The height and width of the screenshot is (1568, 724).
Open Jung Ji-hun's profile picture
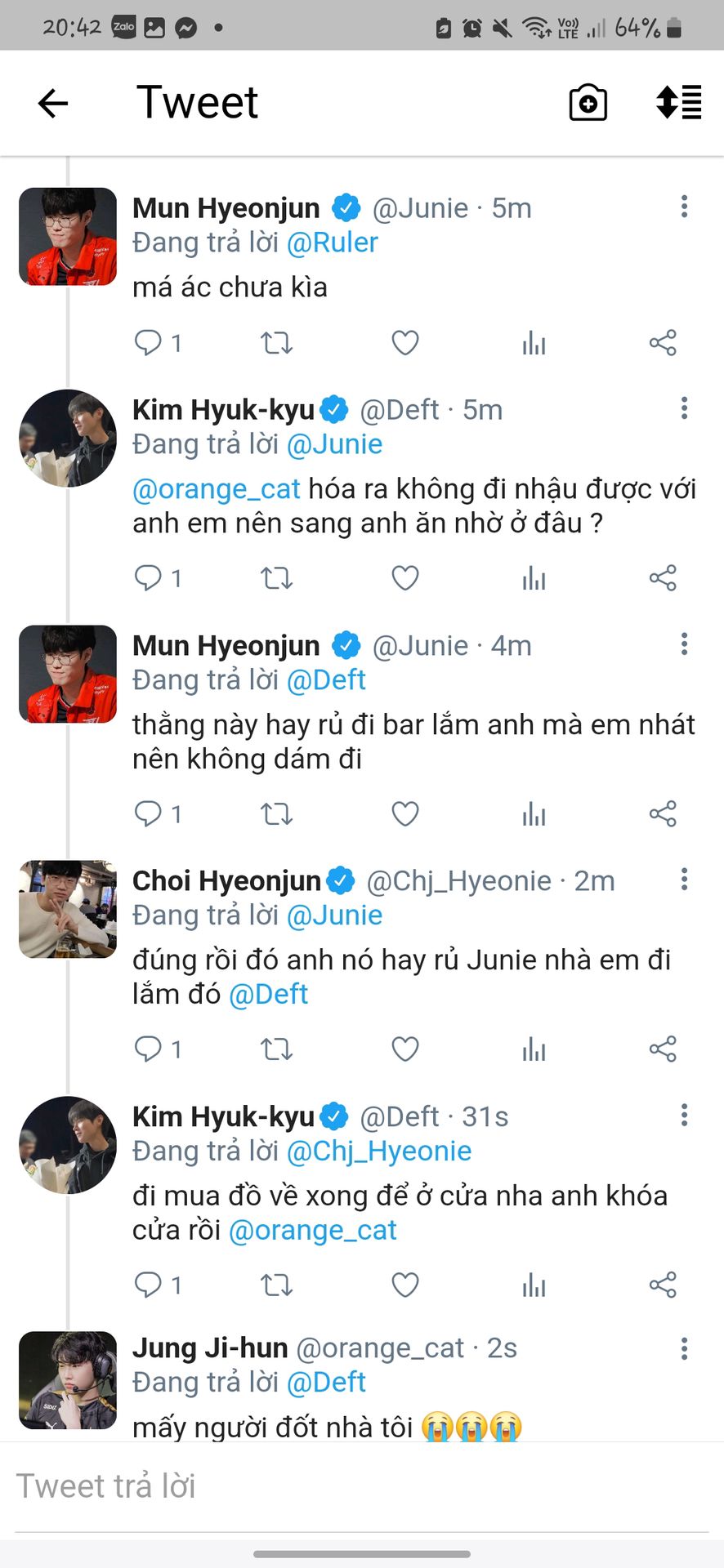coord(68,1380)
